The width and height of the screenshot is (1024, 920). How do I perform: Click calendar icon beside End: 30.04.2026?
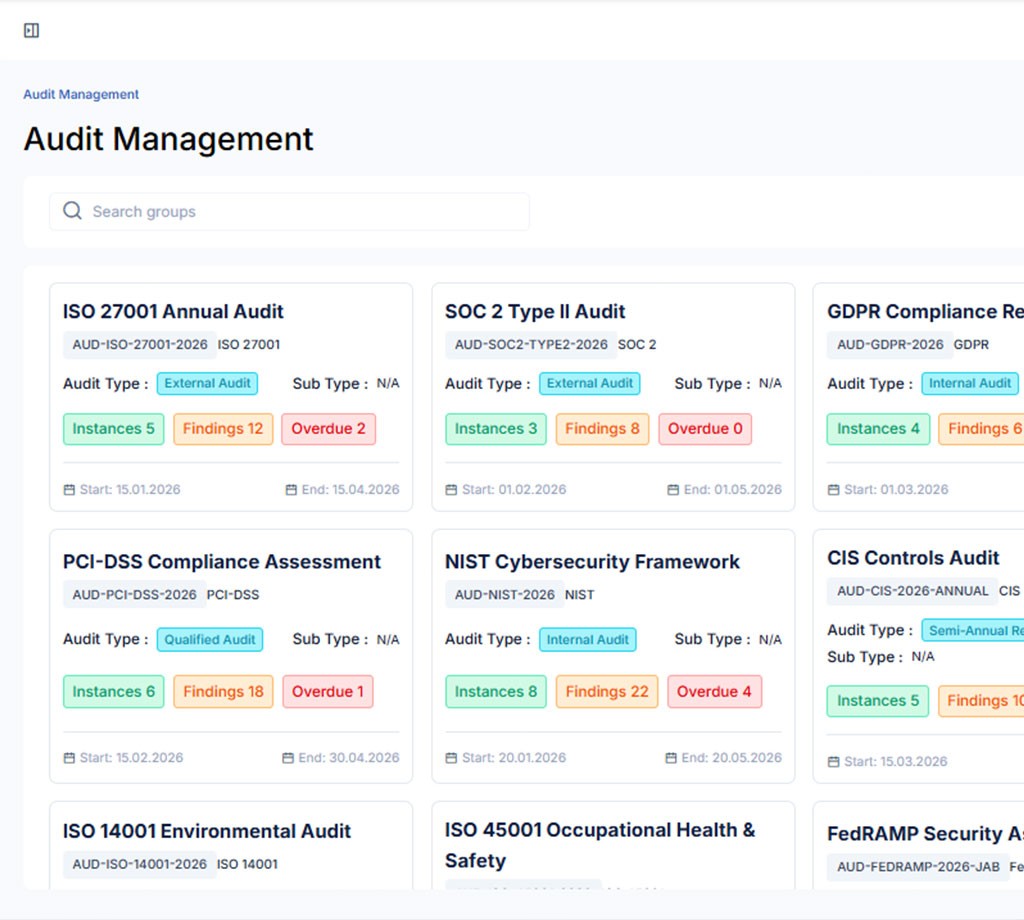288,758
